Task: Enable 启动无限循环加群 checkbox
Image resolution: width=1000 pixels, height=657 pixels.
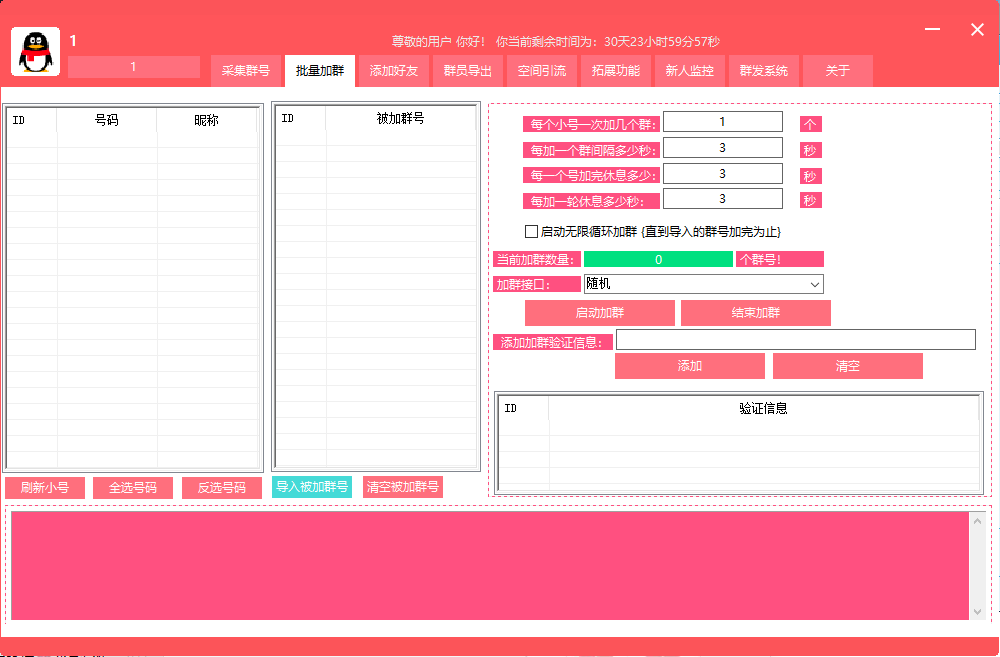Action: [531, 231]
